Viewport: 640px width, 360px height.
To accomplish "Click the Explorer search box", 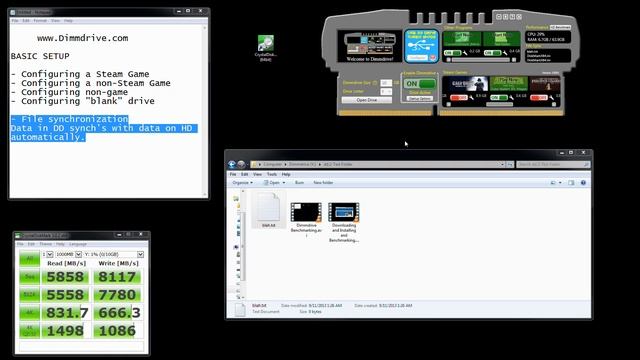I will [x=553, y=164].
